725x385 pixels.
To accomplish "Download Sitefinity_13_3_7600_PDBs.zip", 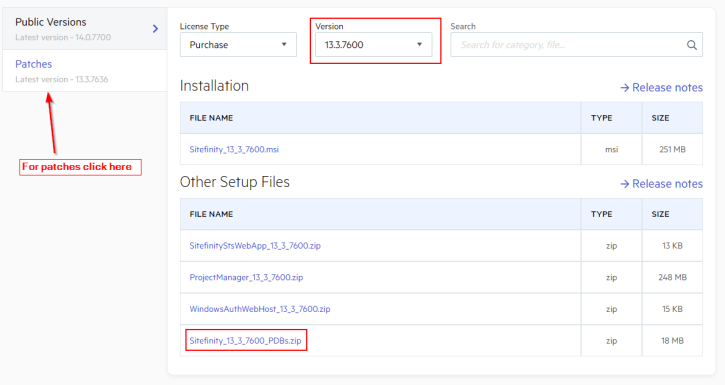I will click(245, 341).
